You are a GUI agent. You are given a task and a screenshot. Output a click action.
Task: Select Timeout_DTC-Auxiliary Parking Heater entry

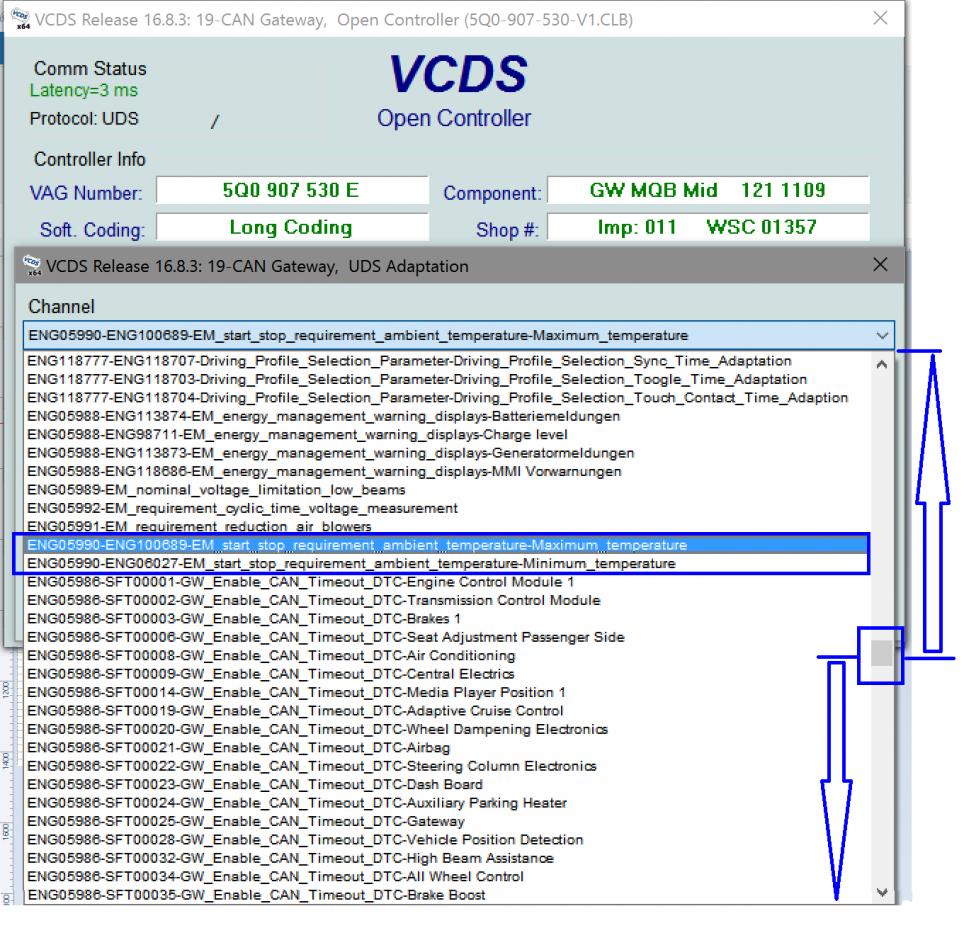click(448, 803)
